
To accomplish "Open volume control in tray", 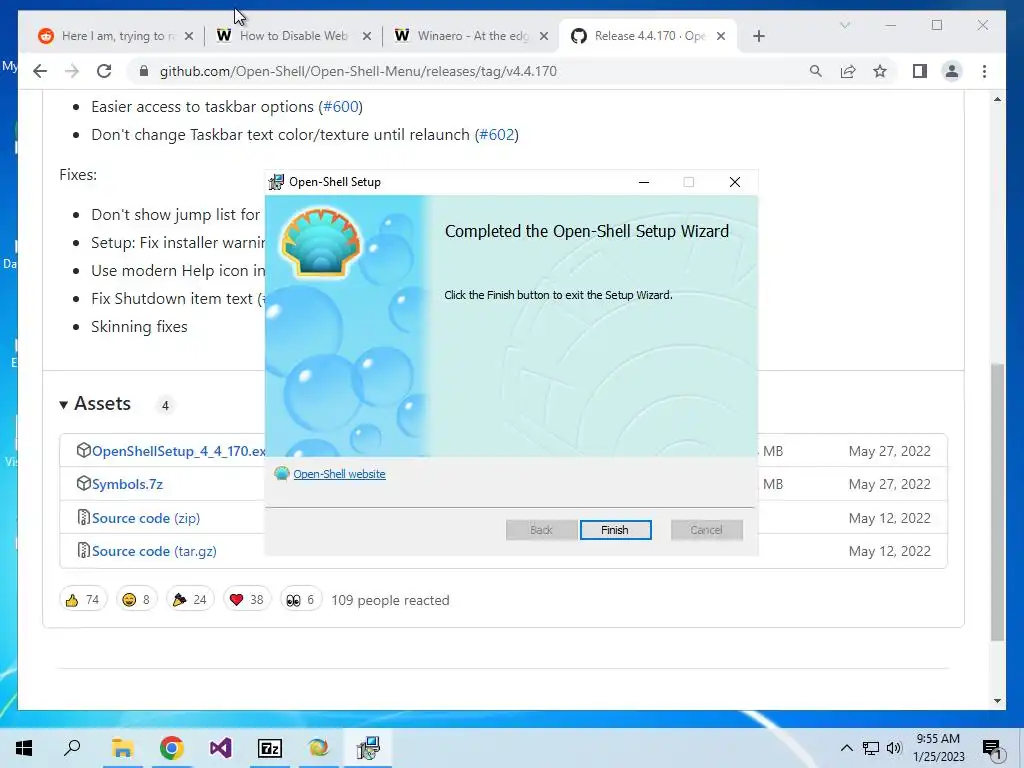I will [x=894, y=748].
